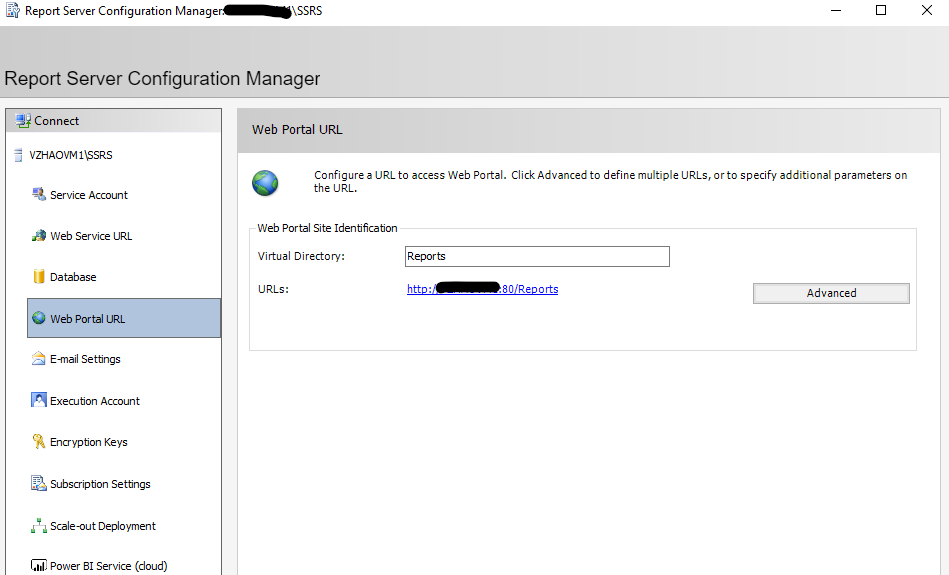Open the Scale-out Deployment page
Screen dimensions: 949x575
103,526
